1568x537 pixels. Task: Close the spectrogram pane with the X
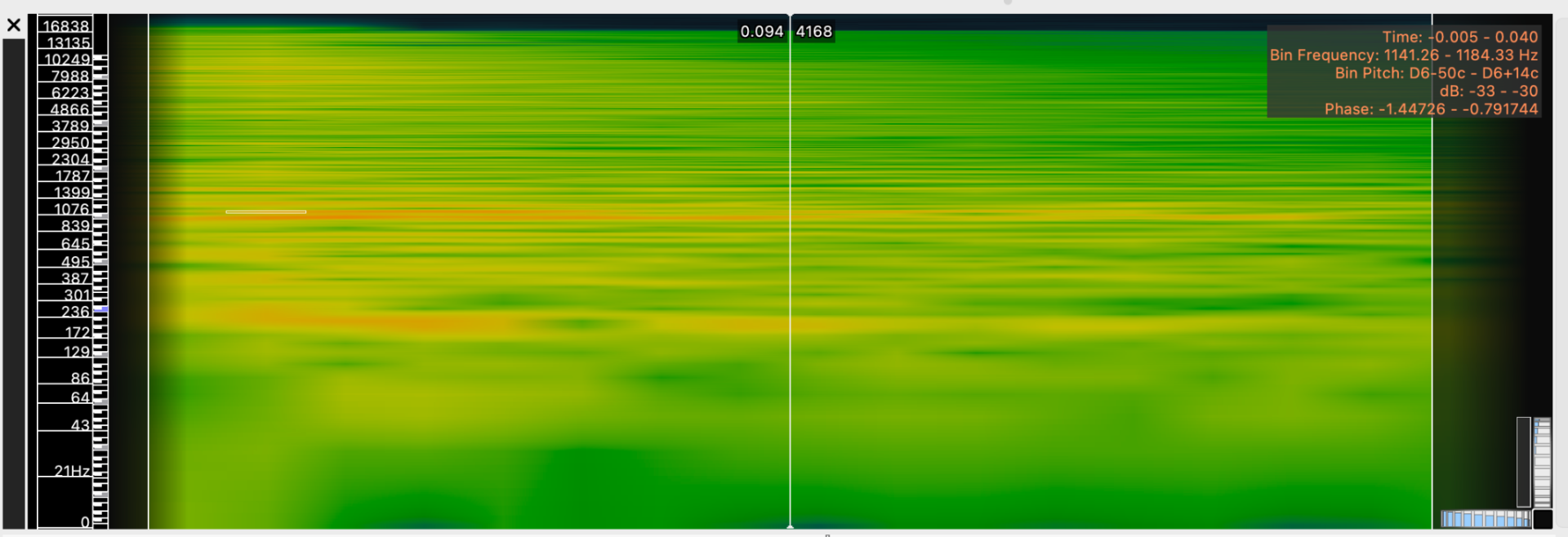click(x=13, y=25)
